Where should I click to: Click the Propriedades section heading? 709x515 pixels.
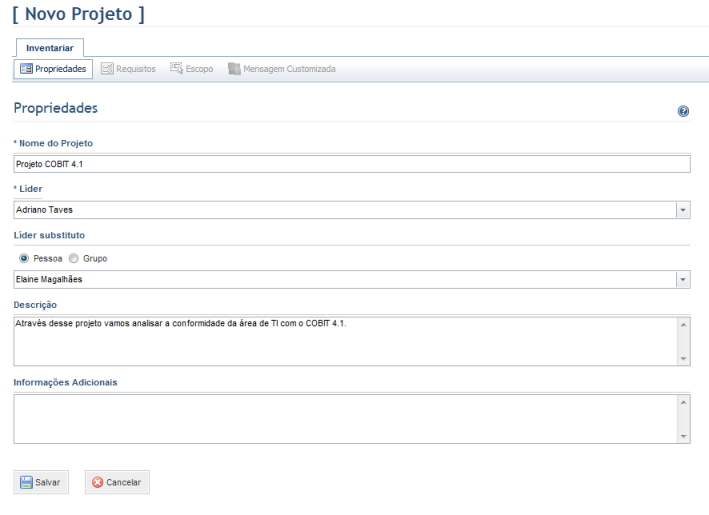(x=56, y=108)
